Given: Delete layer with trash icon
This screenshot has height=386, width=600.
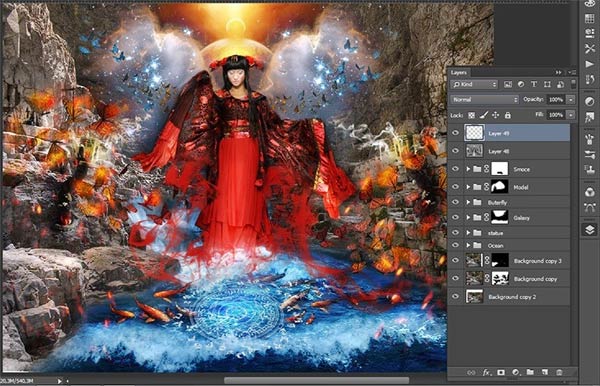Looking at the screenshot, I should [559, 372].
